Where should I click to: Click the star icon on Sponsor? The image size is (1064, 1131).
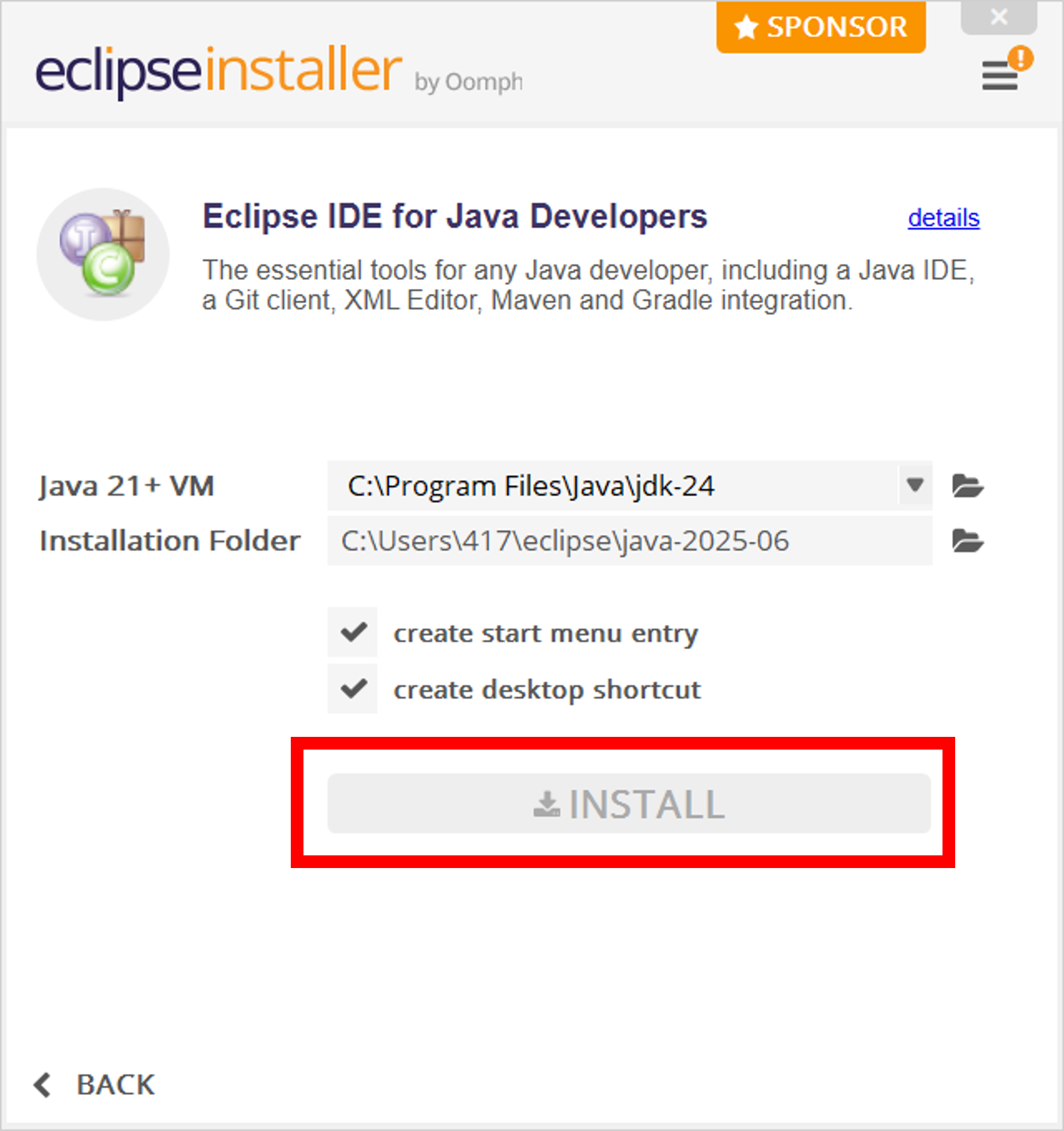[x=746, y=28]
